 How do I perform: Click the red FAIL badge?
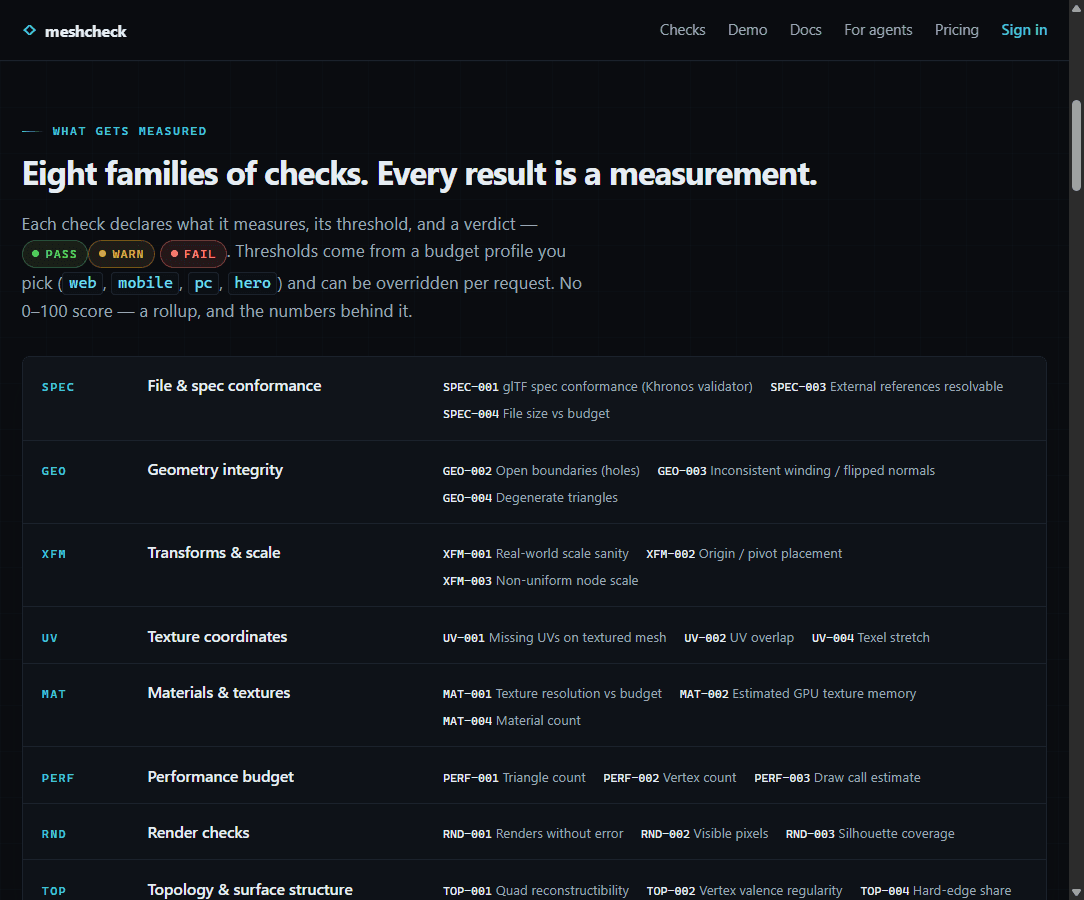pyautogui.click(x=193, y=254)
